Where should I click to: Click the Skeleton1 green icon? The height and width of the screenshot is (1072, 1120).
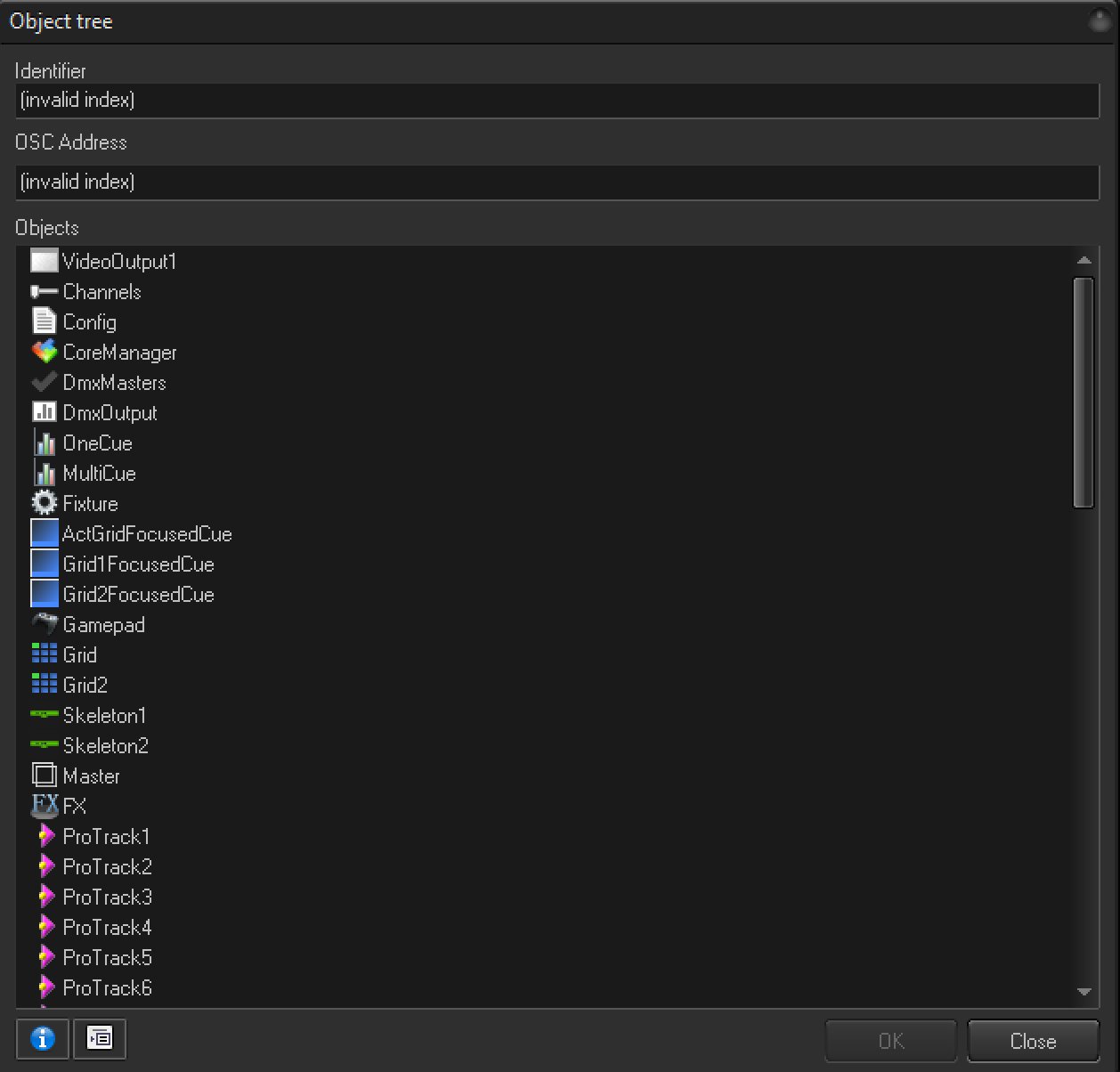pyautogui.click(x=44, y=715)
